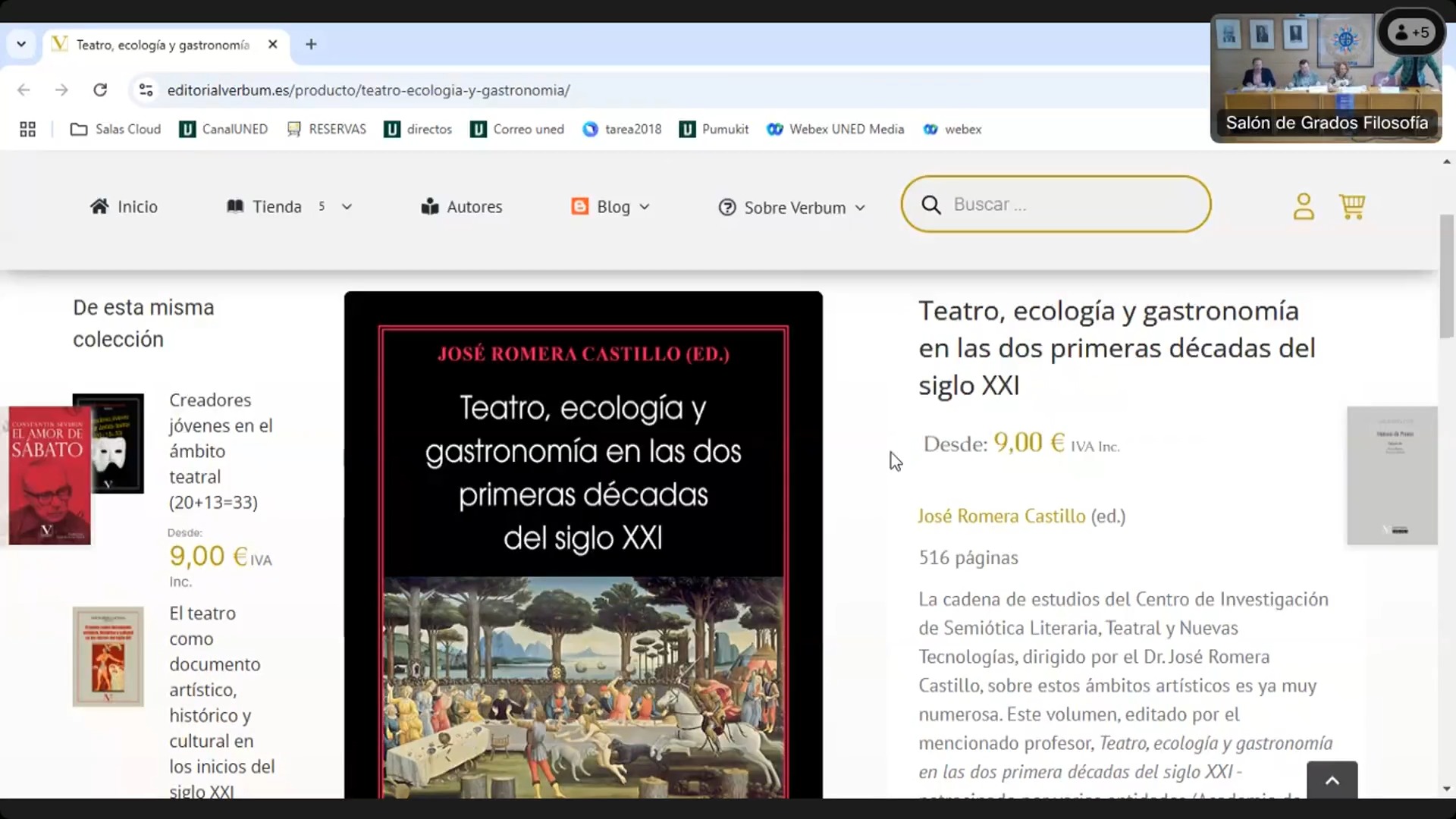View site information icon in address bar

(146, 90)
